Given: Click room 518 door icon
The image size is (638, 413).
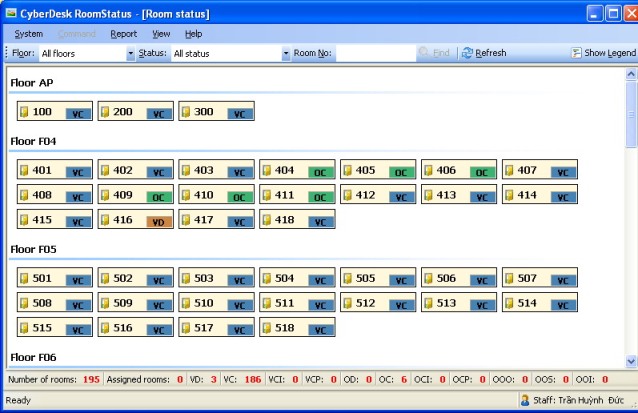Looking at the screenshot, I should point(267,327).
